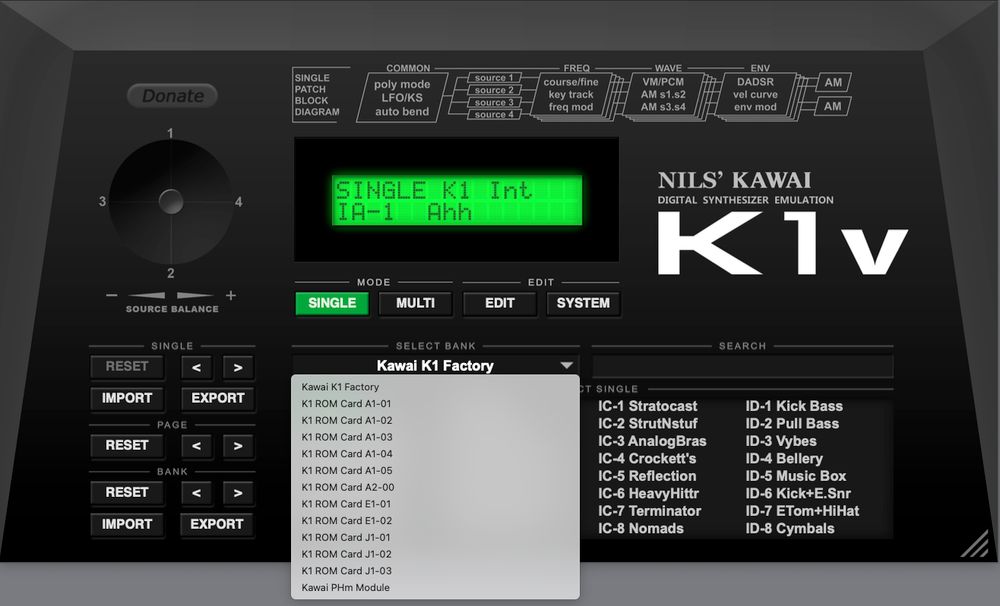Select patch IC-2 StrutNstuf
The height and width of the screenshot is (606, 1000).
647,424
